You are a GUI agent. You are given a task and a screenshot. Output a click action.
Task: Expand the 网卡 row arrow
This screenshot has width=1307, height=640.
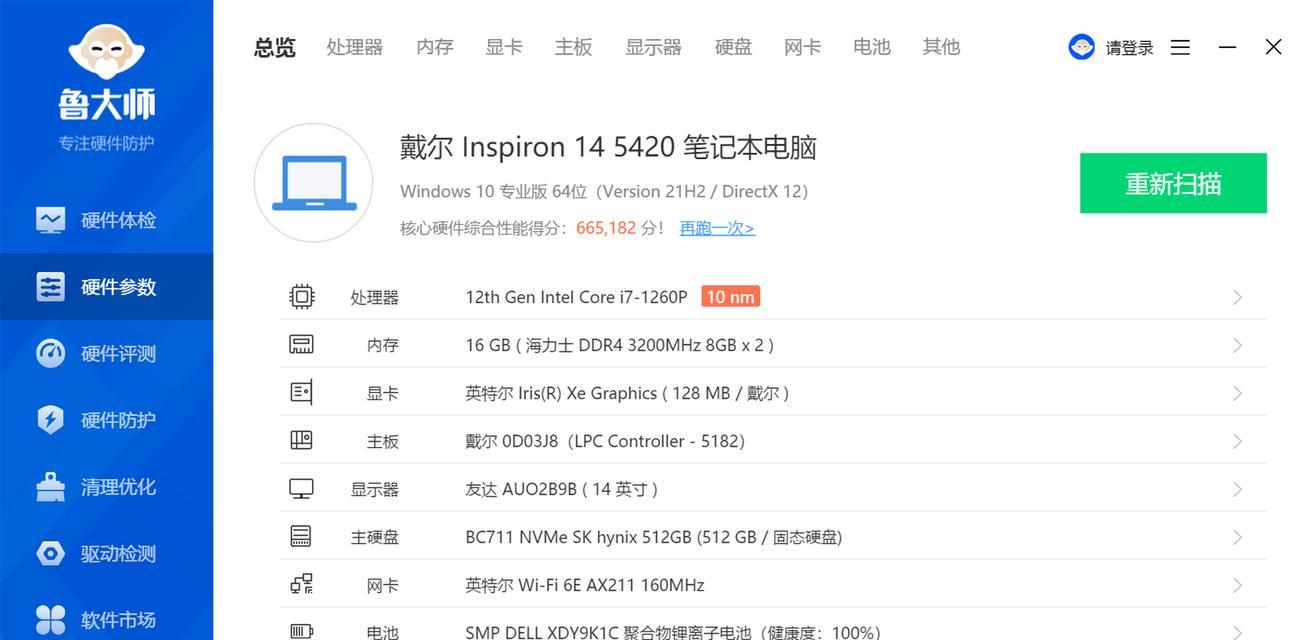[x=1237, y=585]
